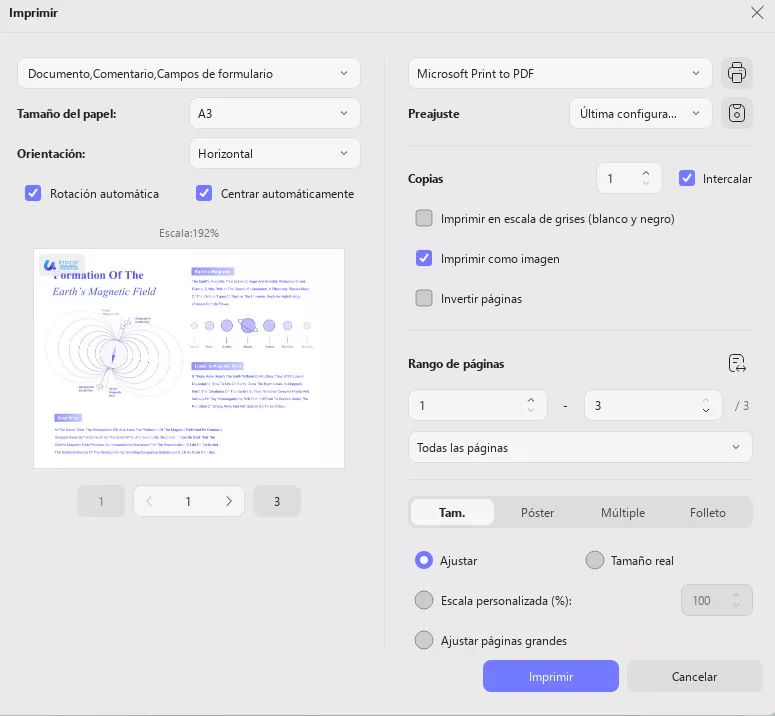Go to next preview page arrow
Viewport: 775px width, 716px height.
coord(228,502)
